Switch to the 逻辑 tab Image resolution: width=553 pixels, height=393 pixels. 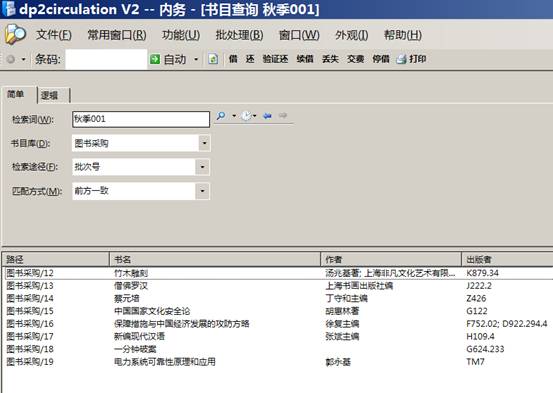tap(53, 95)
